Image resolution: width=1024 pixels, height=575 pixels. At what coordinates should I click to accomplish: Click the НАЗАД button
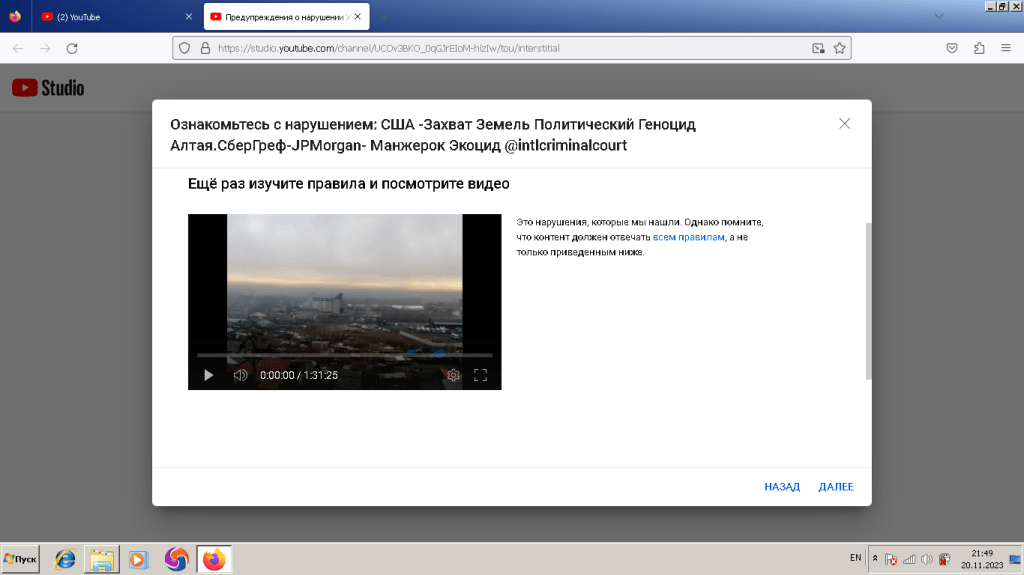click(782, 487)
